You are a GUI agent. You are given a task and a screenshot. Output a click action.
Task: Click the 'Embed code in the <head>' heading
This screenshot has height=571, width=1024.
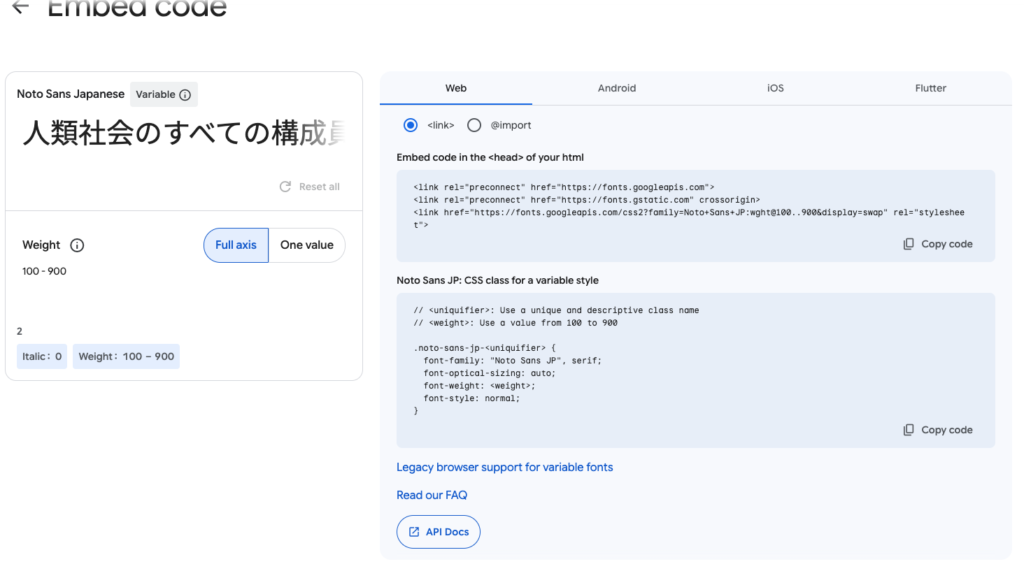pos(490,157)
